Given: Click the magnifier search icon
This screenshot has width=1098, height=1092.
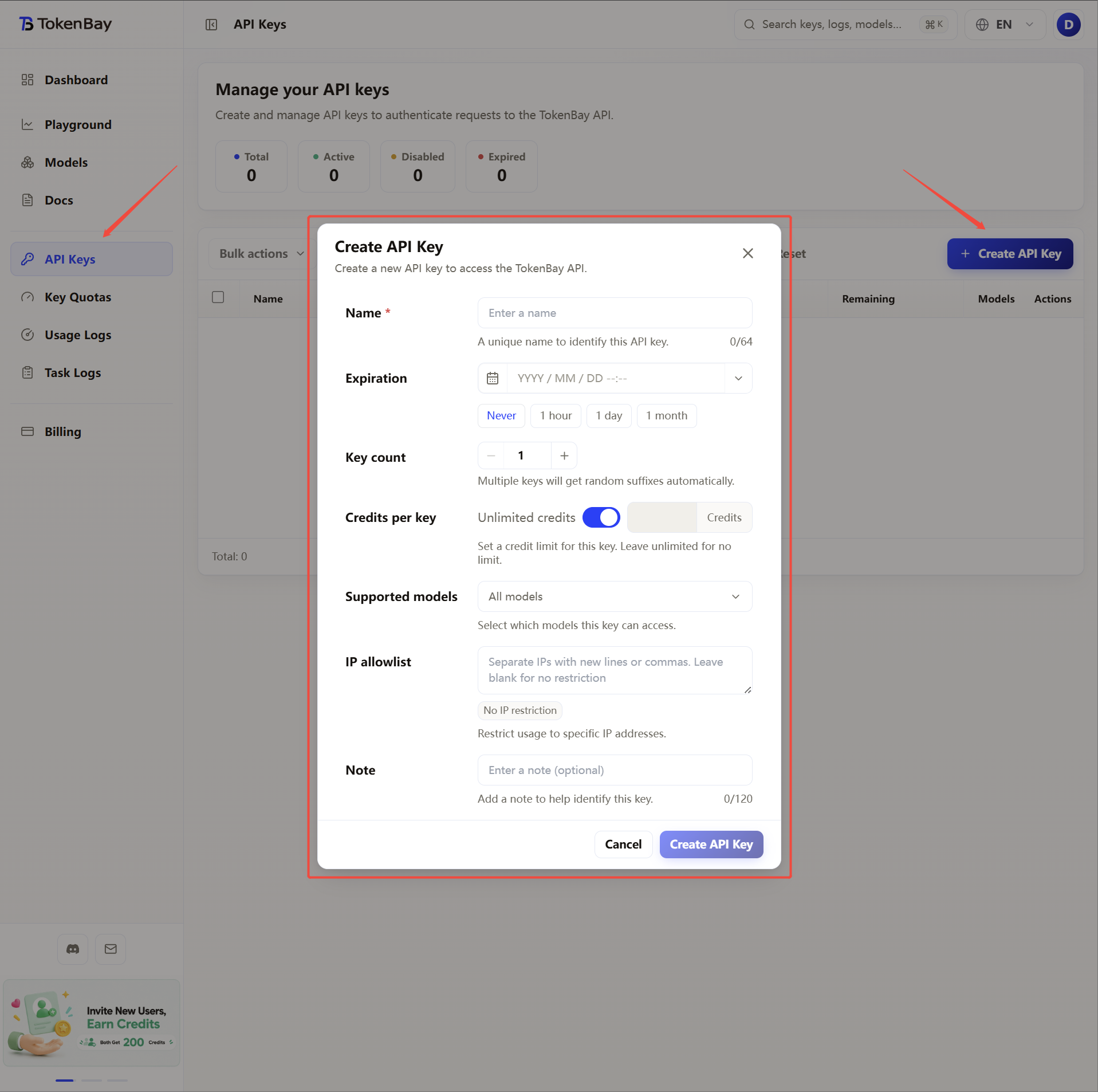Looking at the screenshot, I should pyautogui.click(x=749, y=25).
